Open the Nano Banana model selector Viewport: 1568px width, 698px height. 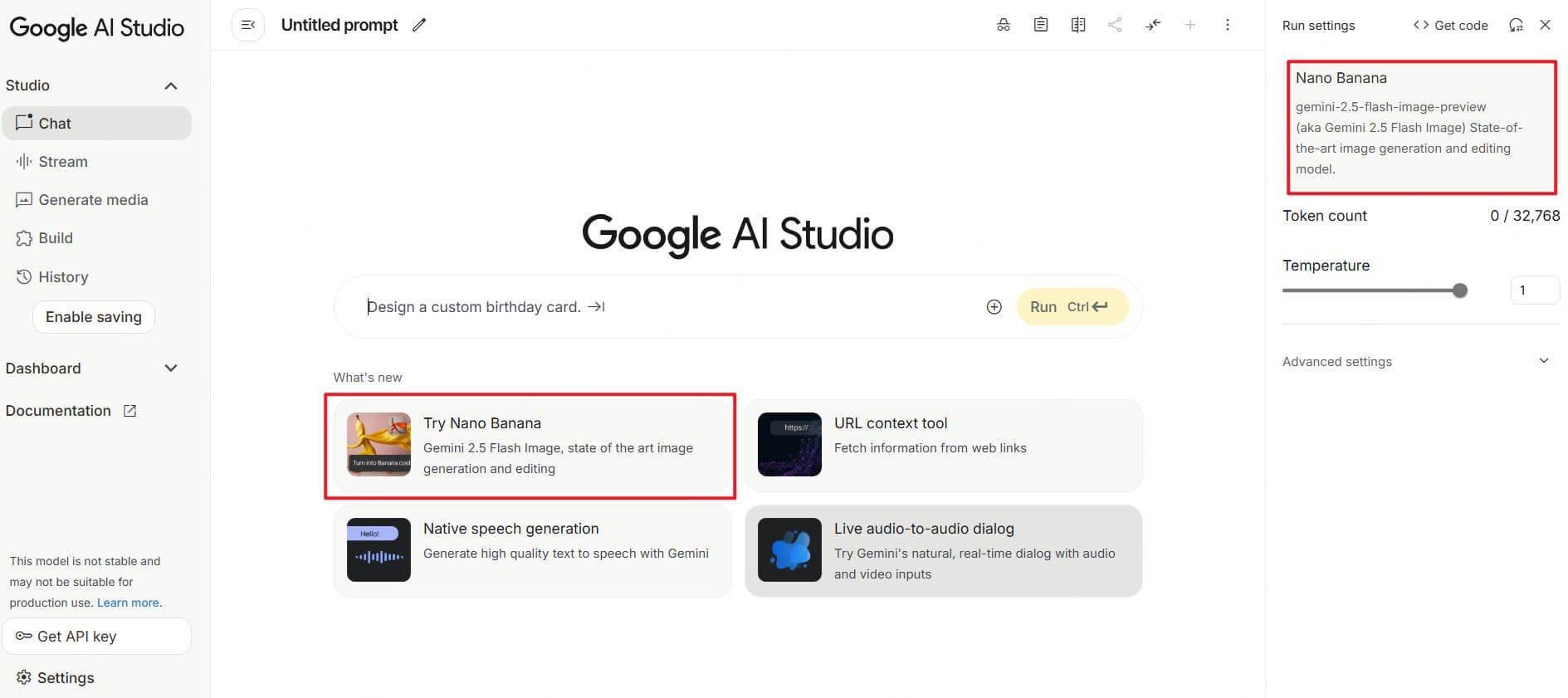click(1421, 126)
